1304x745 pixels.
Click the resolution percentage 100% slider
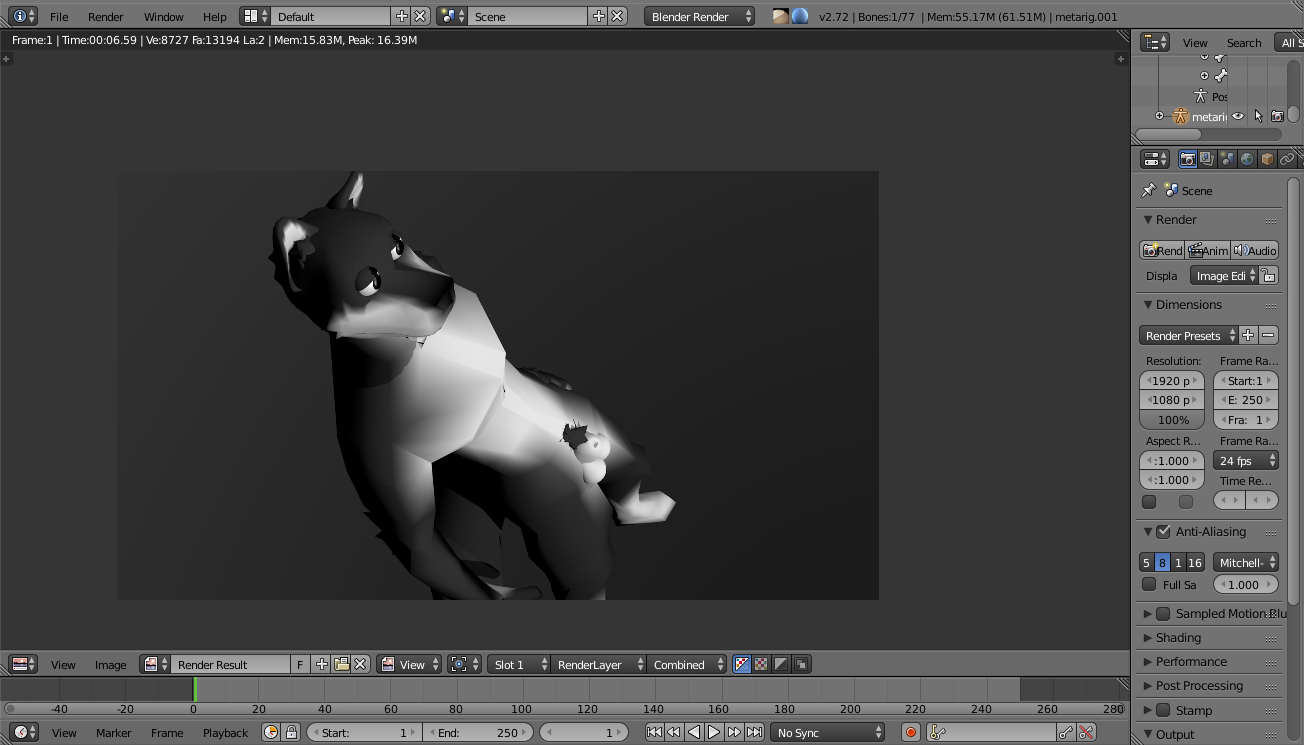click(1172, 420)
